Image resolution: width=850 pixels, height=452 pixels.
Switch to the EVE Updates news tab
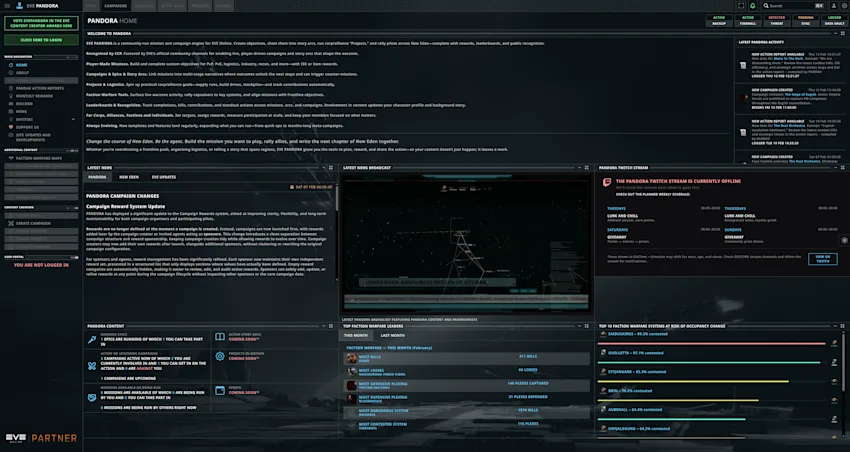(x=164, y=177)
